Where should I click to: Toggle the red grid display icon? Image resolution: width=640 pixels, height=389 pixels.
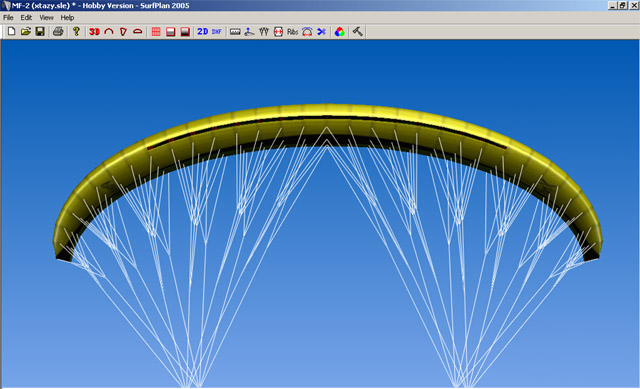click(156, 31)
